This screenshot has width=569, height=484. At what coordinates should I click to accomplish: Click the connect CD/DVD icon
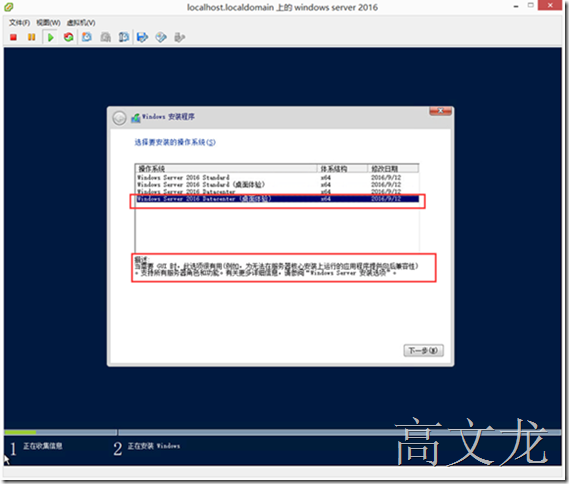[x=161, y=37]
